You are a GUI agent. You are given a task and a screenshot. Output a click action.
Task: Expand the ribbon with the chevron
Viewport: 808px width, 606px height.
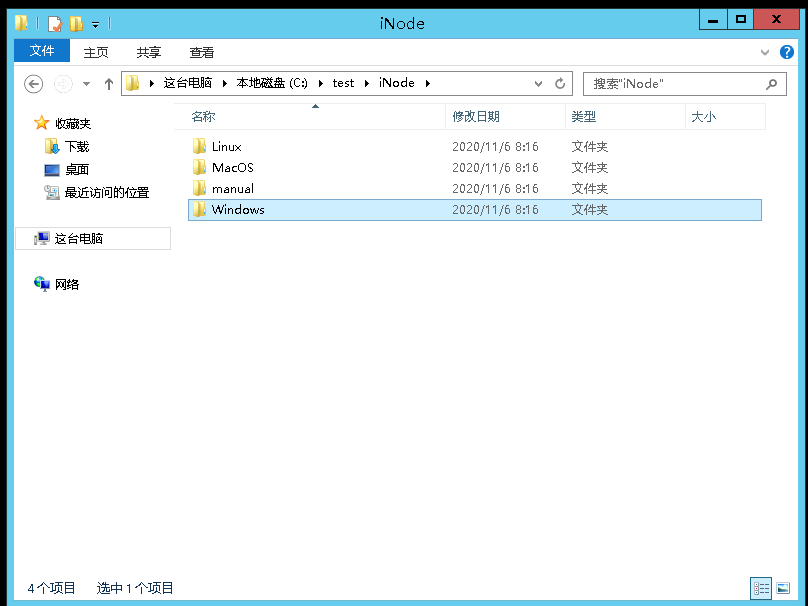tap(765, 52)
